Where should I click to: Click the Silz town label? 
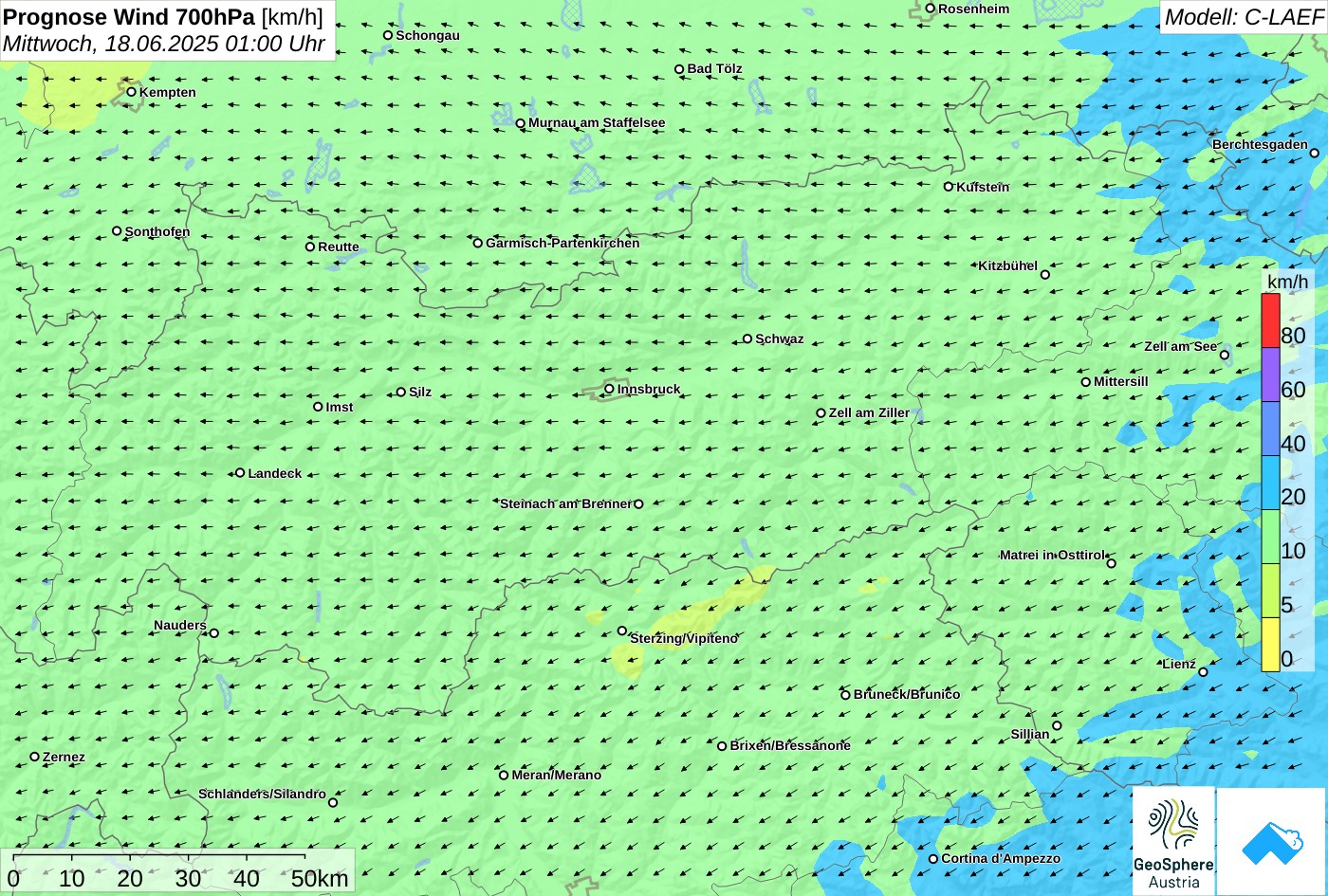[420, 392]
